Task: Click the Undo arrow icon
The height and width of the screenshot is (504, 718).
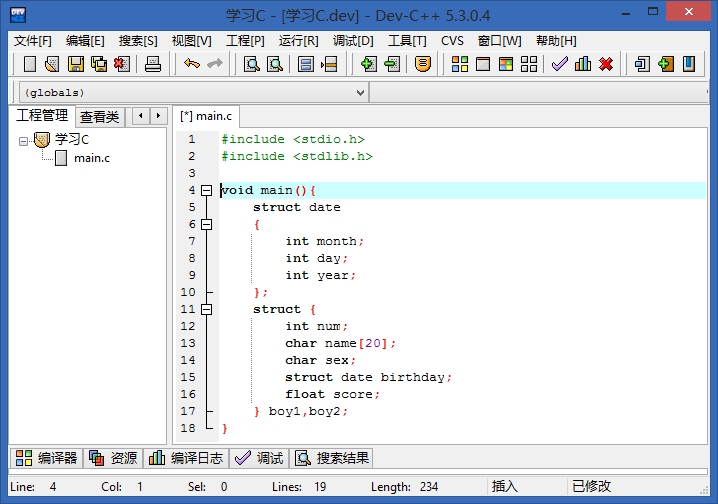Action: 192,64
